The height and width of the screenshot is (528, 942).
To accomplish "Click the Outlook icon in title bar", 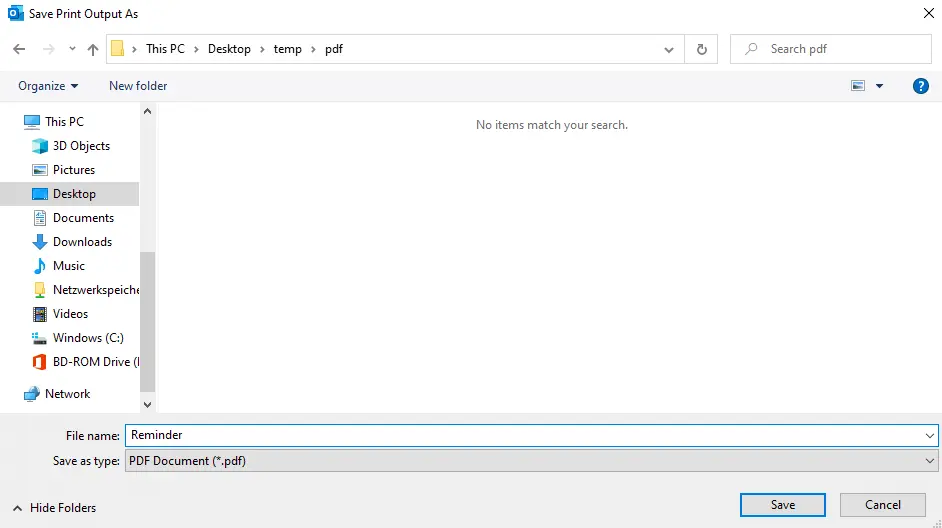I will (x=16, y=13).
